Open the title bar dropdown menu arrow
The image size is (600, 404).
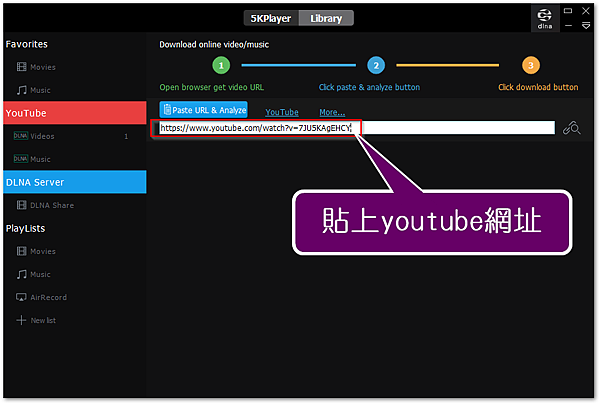click(x=586, y=26)
